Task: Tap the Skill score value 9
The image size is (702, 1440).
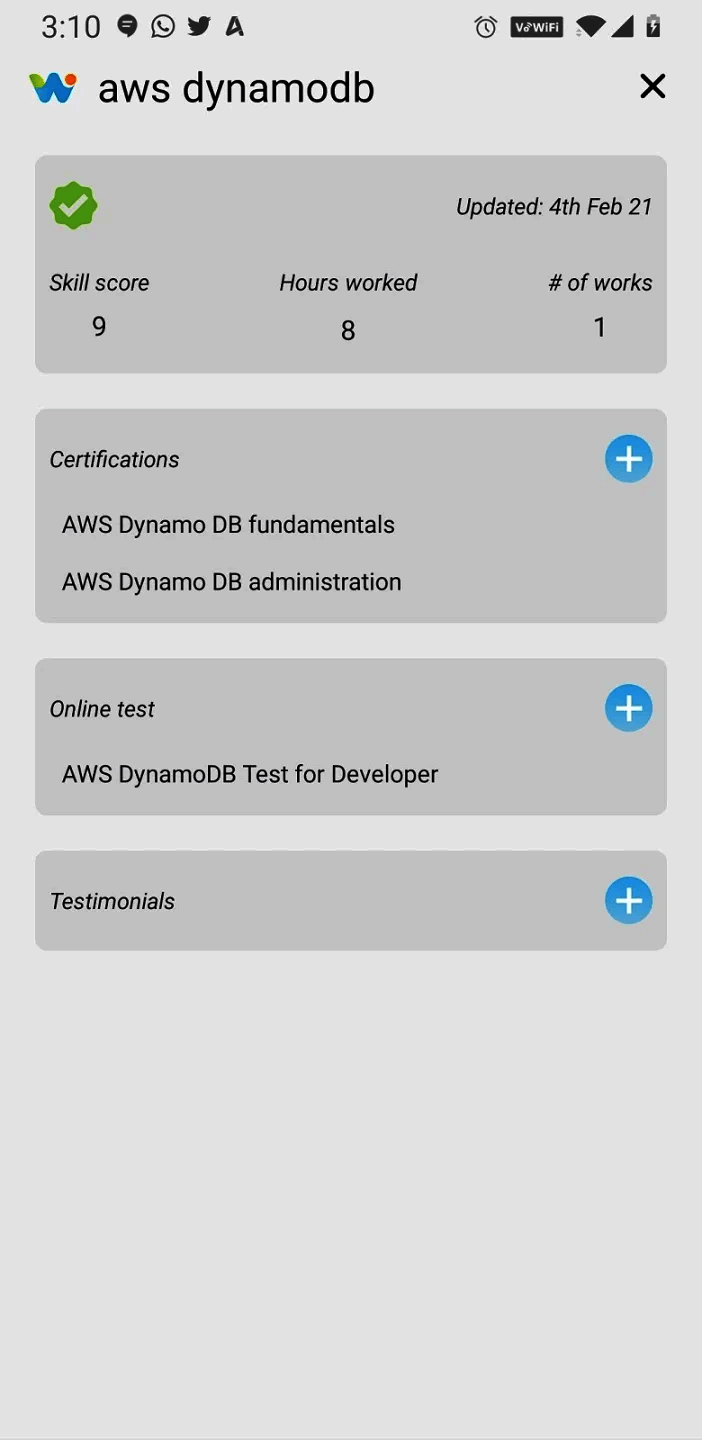Action: [99, 326]
